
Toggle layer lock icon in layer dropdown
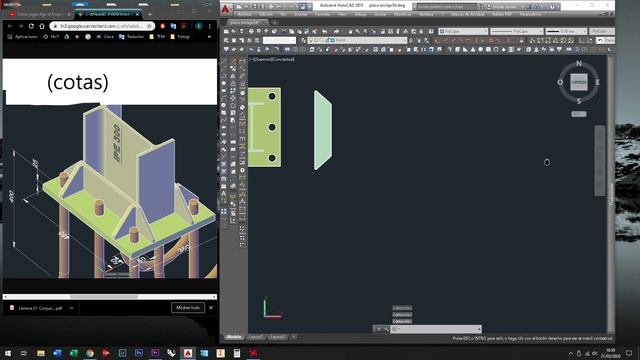327,40
